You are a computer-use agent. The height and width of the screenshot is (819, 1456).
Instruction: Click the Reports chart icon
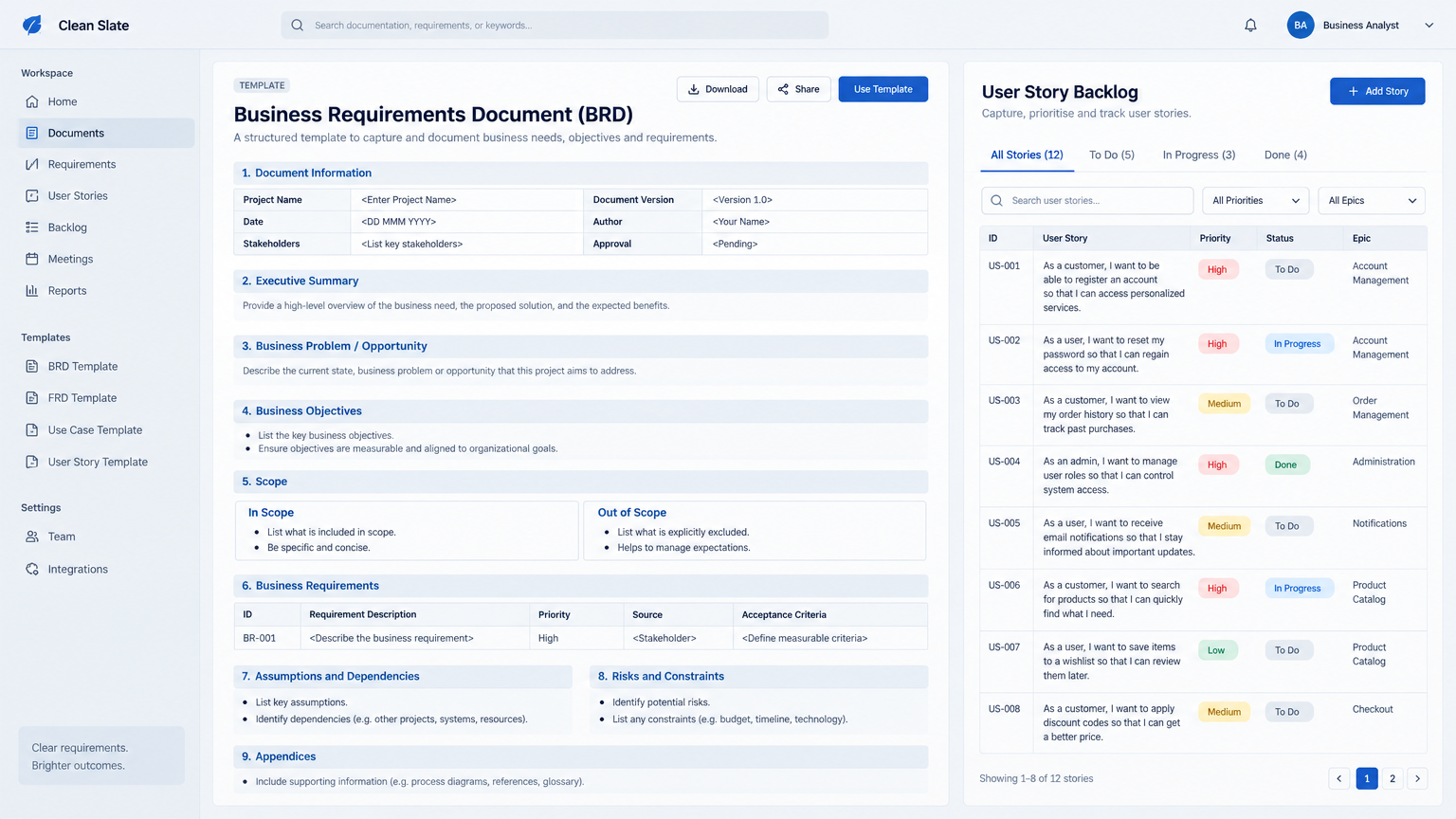coord(32,291)
